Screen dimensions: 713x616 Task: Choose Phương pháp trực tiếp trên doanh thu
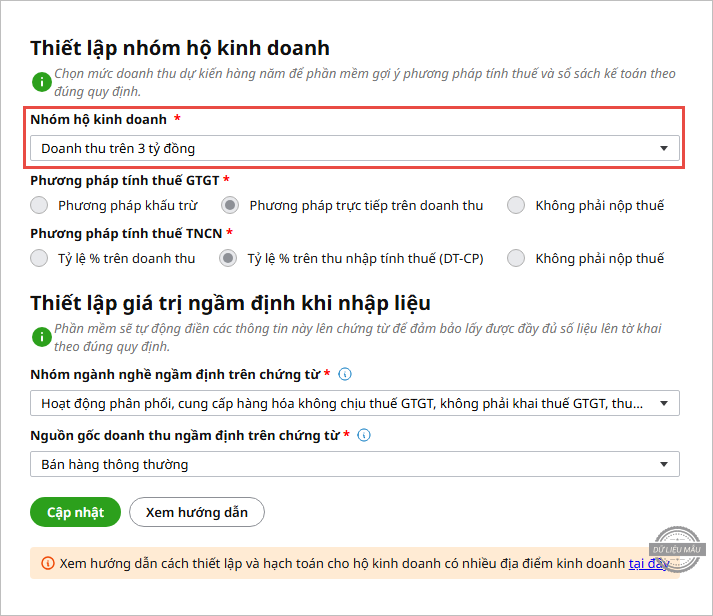[230, 205]
